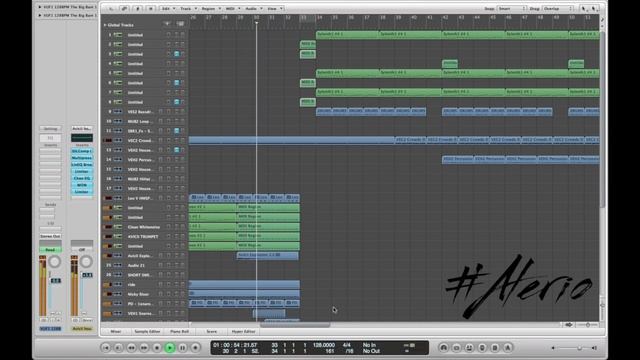Screen dimensions: 640x360
Task: Record-enable track 1 Untitled
Action: point(169,35)
